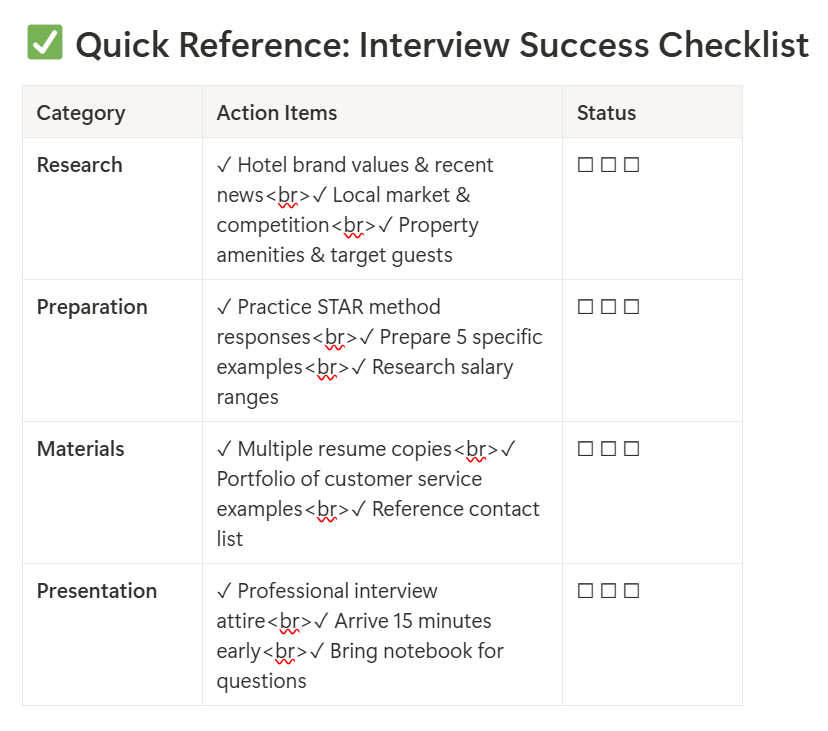Tick the last checkbox in Materials row
This screenshot has height=731, width=828.
[x=632, y=449]
